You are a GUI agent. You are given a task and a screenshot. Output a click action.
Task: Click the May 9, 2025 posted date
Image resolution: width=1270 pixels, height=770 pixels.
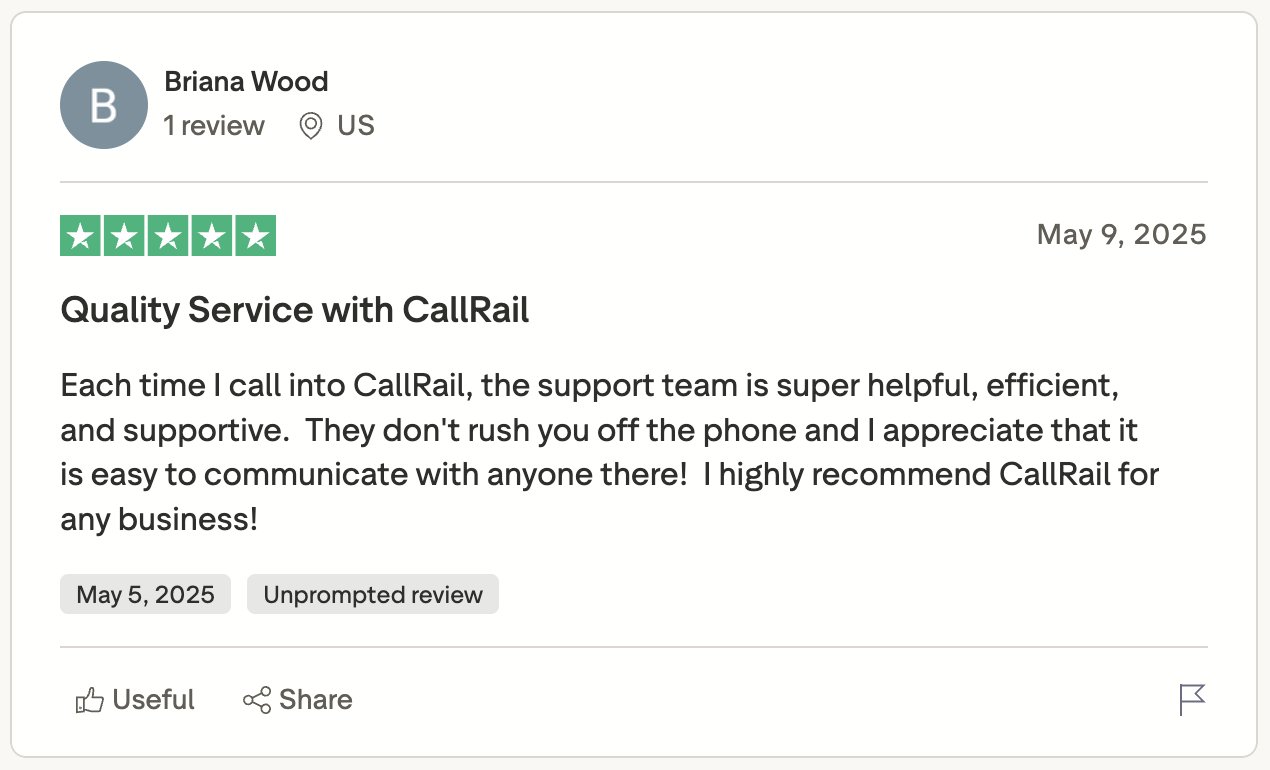tap(1122, 234)
